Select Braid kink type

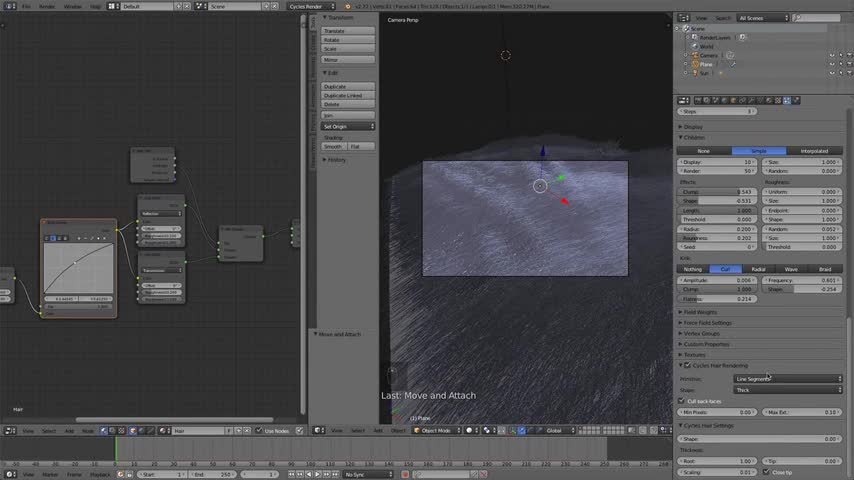[825, 269]
